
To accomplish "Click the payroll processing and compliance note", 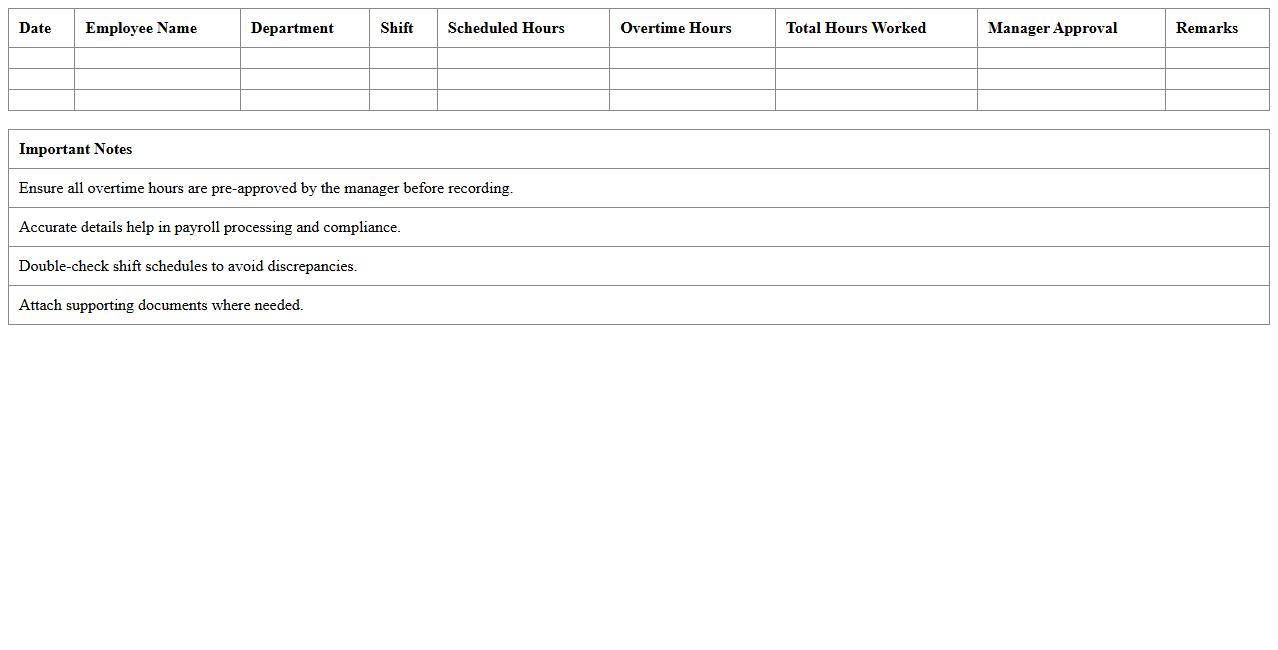I will click(x=210, y=227).
